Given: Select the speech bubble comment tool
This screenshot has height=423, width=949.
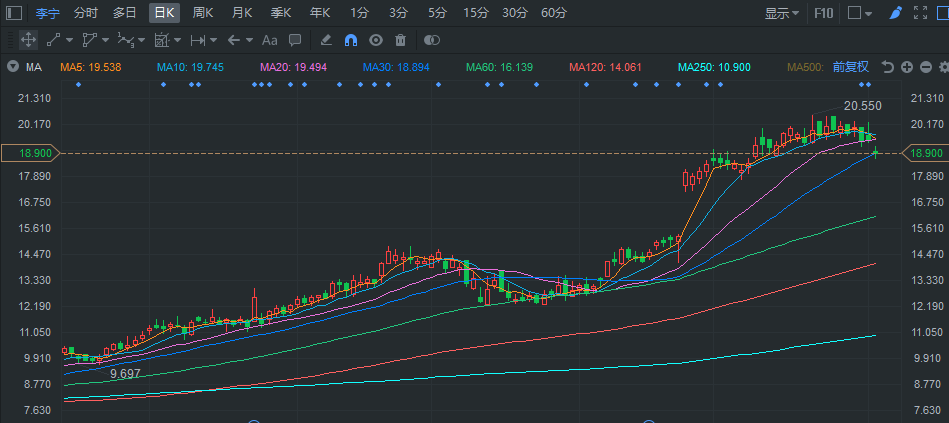Looking at the screenshot, I should 295,41.
